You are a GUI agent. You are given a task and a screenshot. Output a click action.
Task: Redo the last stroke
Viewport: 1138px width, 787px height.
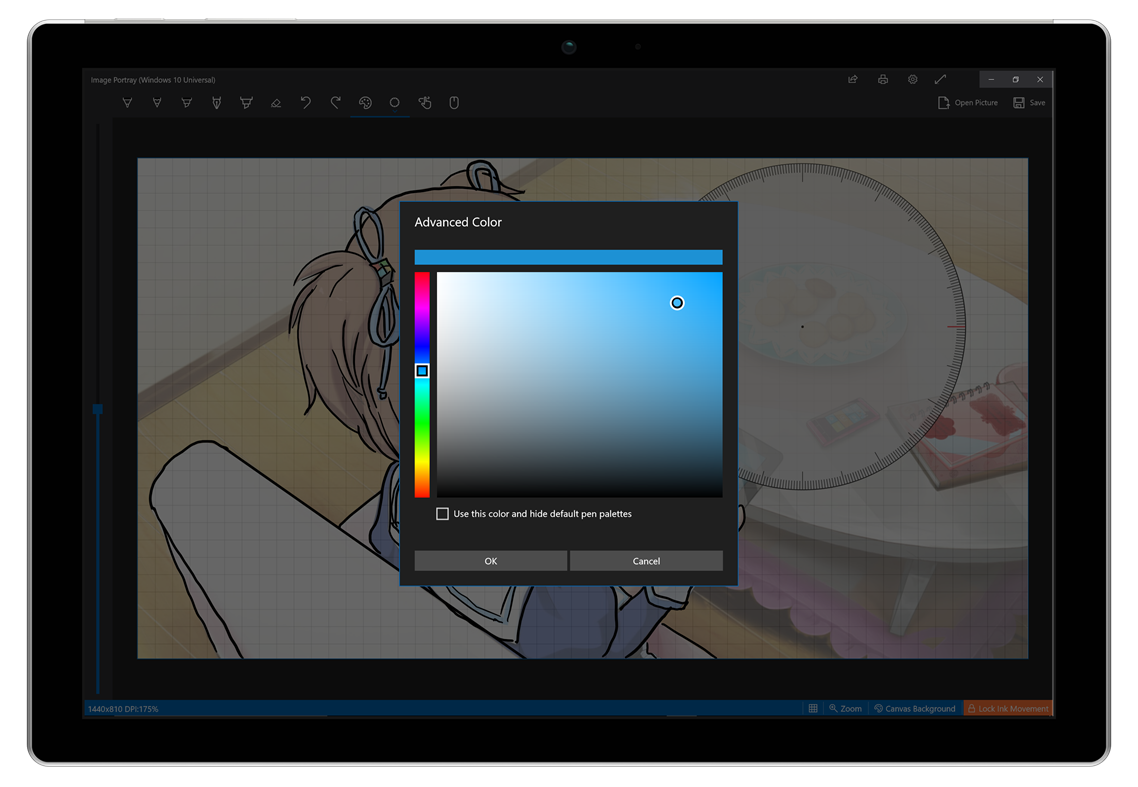click(335, 102)
